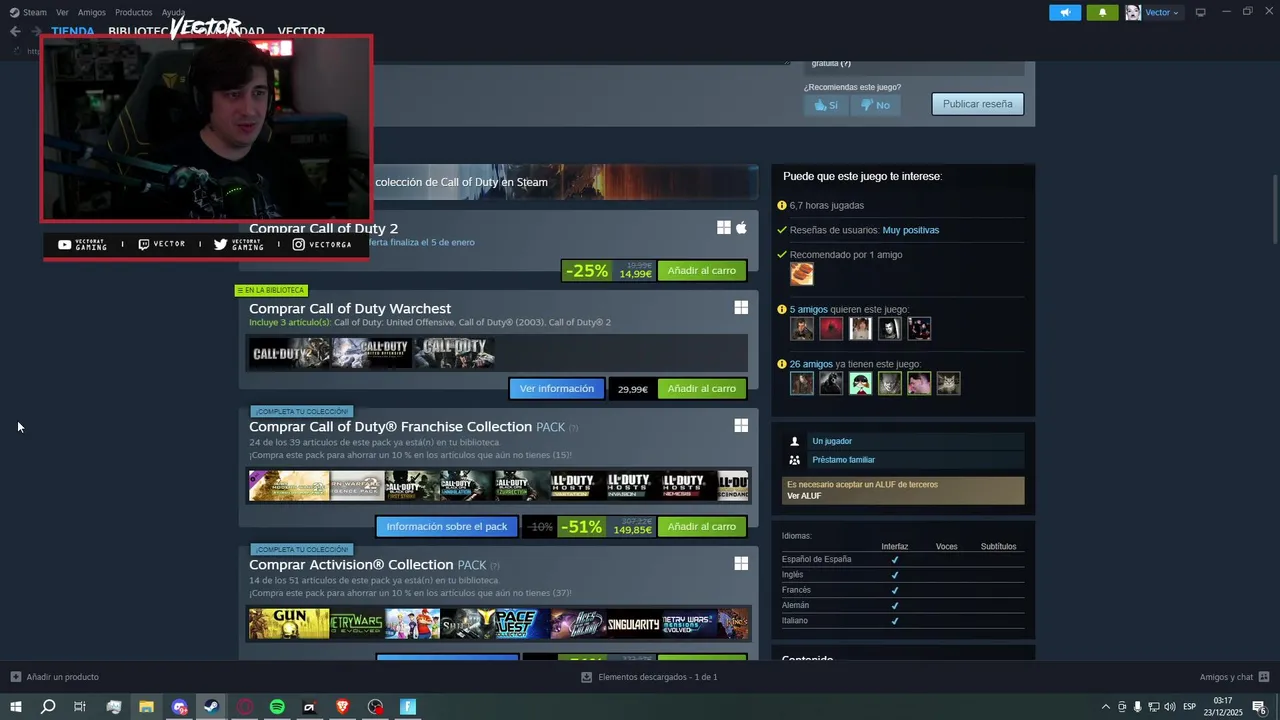
Task: Show hidden system tray icons
Action: 1105,707
